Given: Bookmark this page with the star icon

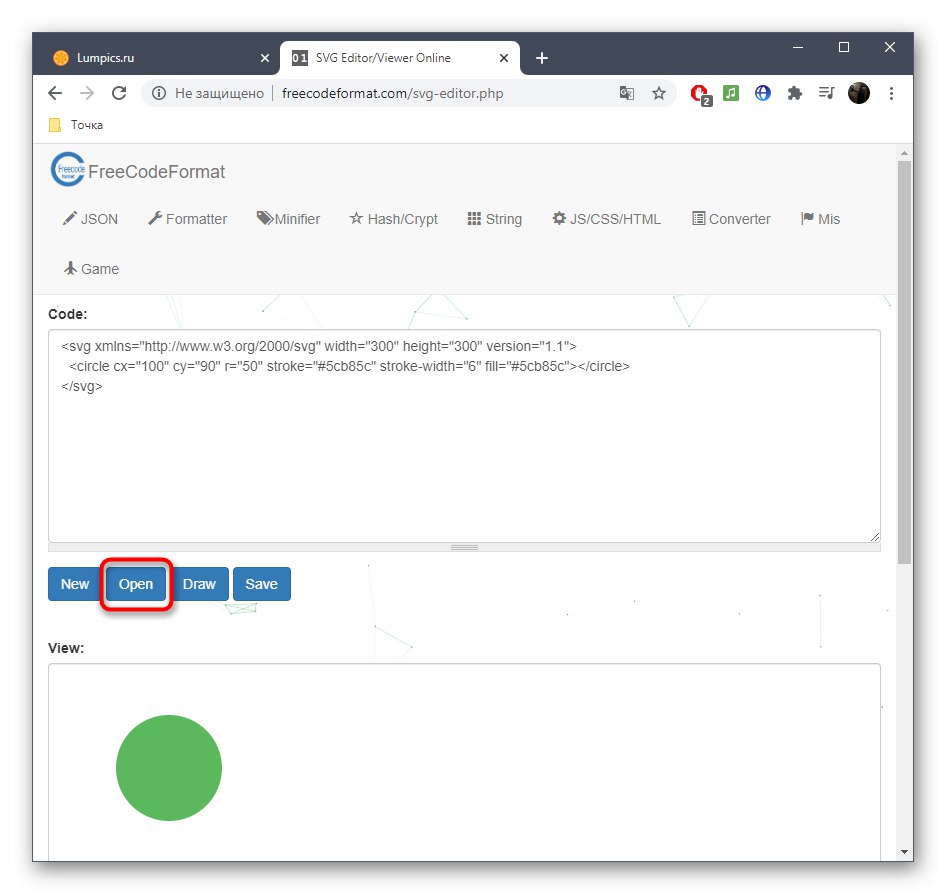Looking at the screenshot, I should pos(659,93).
